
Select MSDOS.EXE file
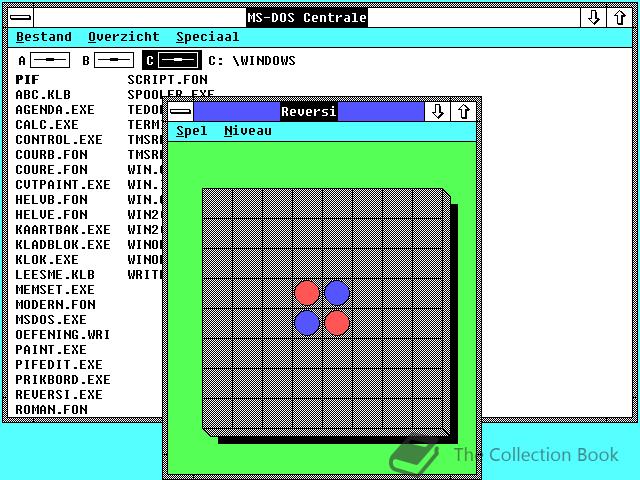[x=51, y=320]
